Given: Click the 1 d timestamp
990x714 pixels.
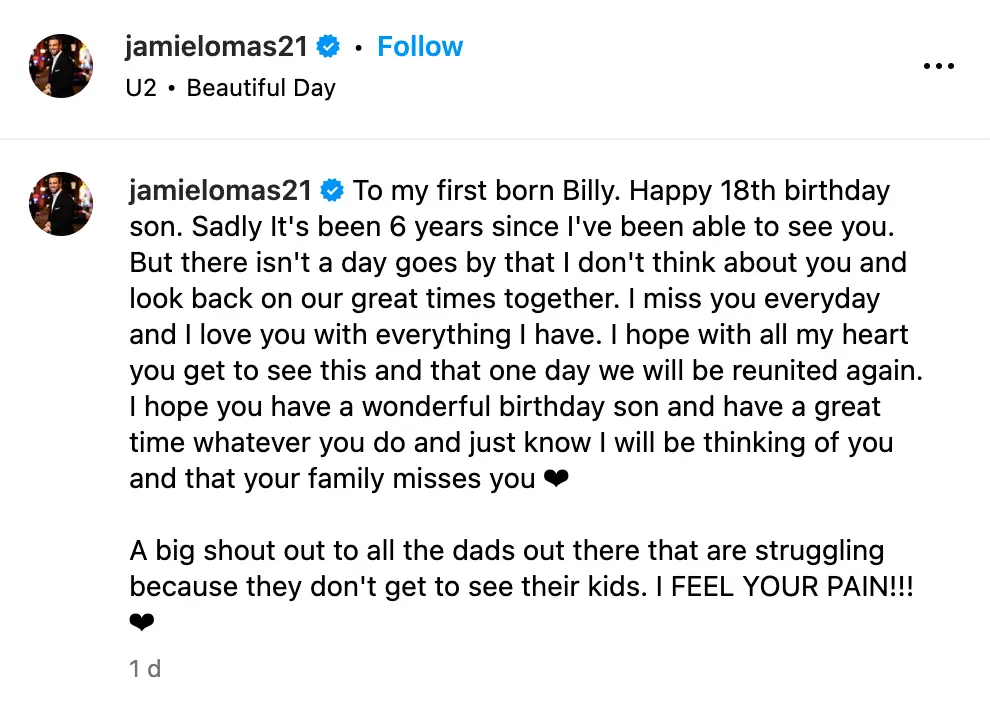Looking at the screenshot, I should pos(144,669).
